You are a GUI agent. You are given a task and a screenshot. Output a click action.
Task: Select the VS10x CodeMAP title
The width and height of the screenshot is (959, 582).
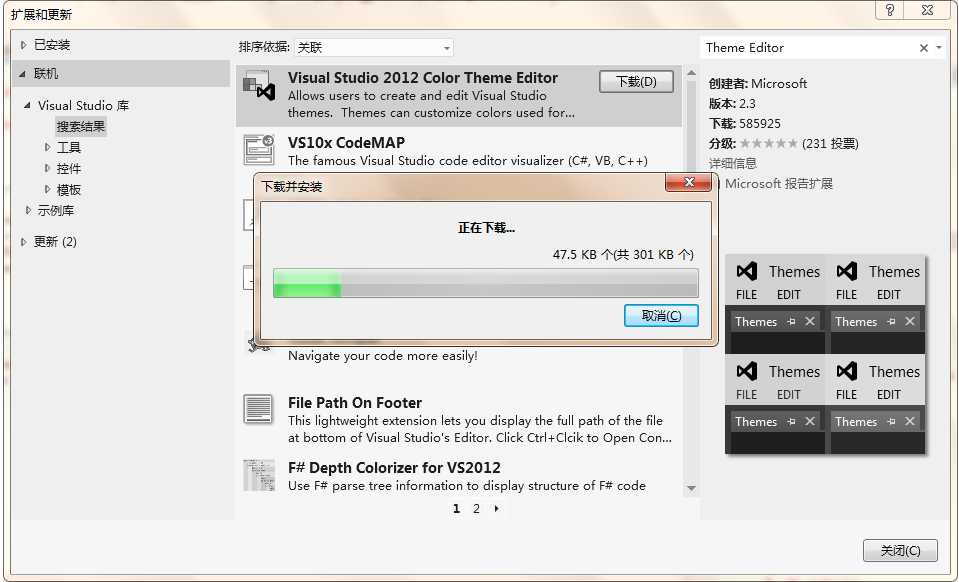pyautogui.click(x=346, y=143)
